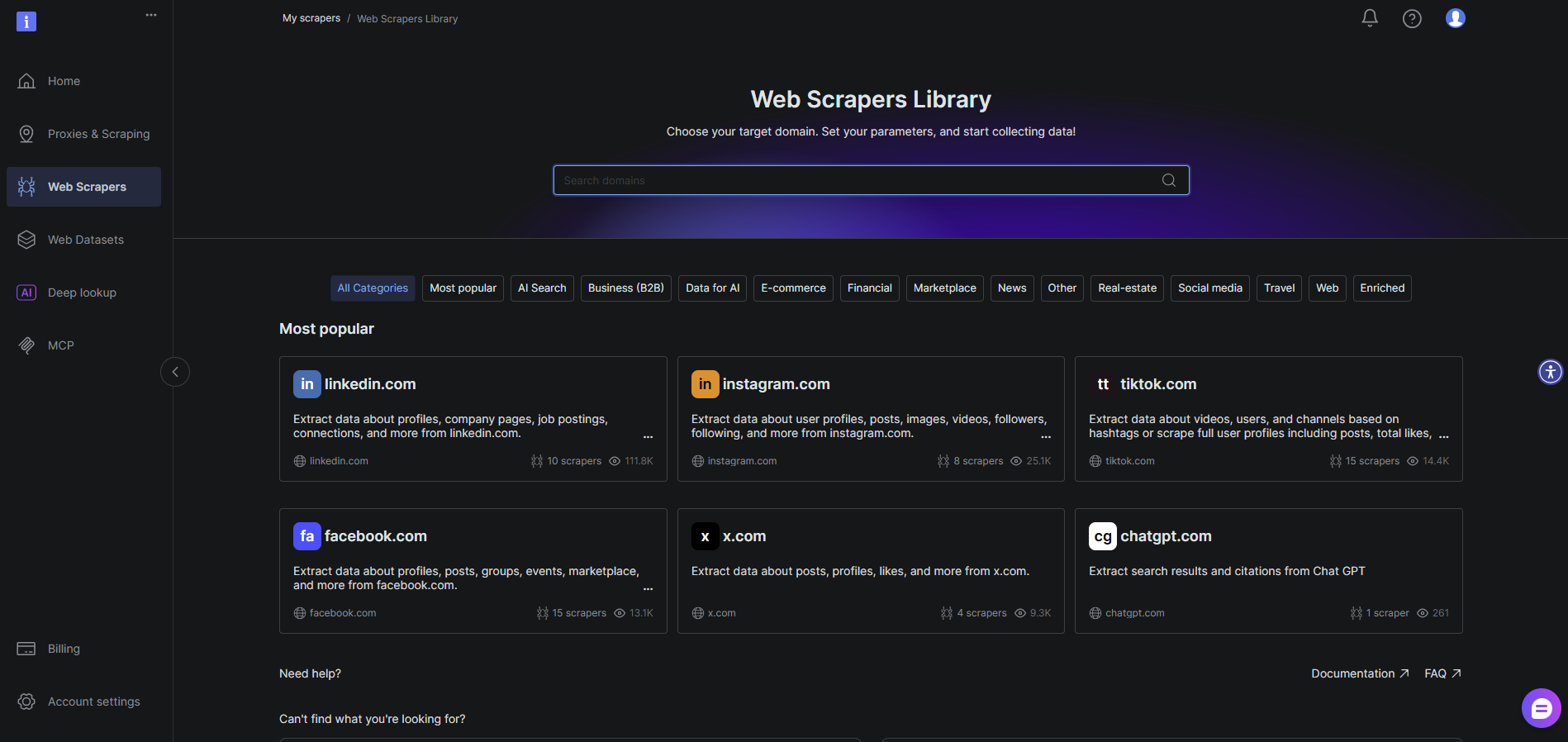
Task: Click the search magnifier icon
Action: (1168, 180)
